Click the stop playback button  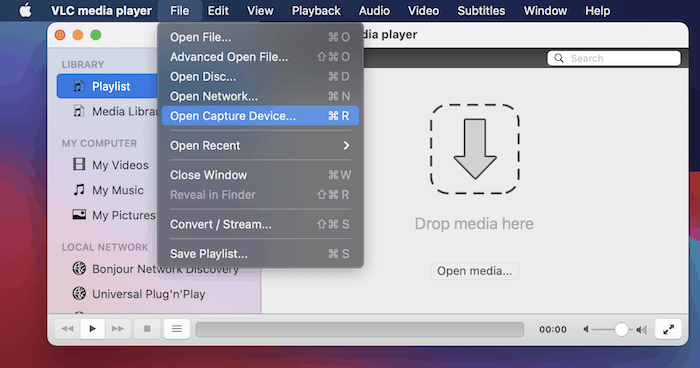[x=147, y=329]
